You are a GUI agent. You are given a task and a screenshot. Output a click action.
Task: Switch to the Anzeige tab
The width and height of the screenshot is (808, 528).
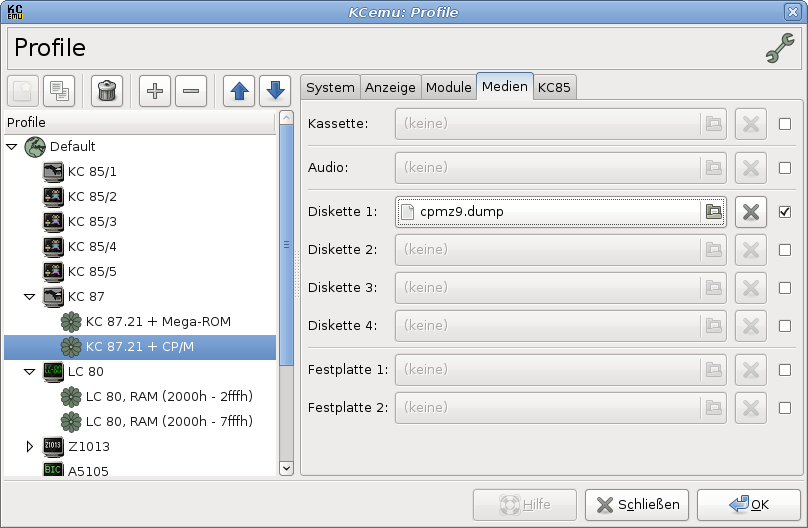[390, 88]
